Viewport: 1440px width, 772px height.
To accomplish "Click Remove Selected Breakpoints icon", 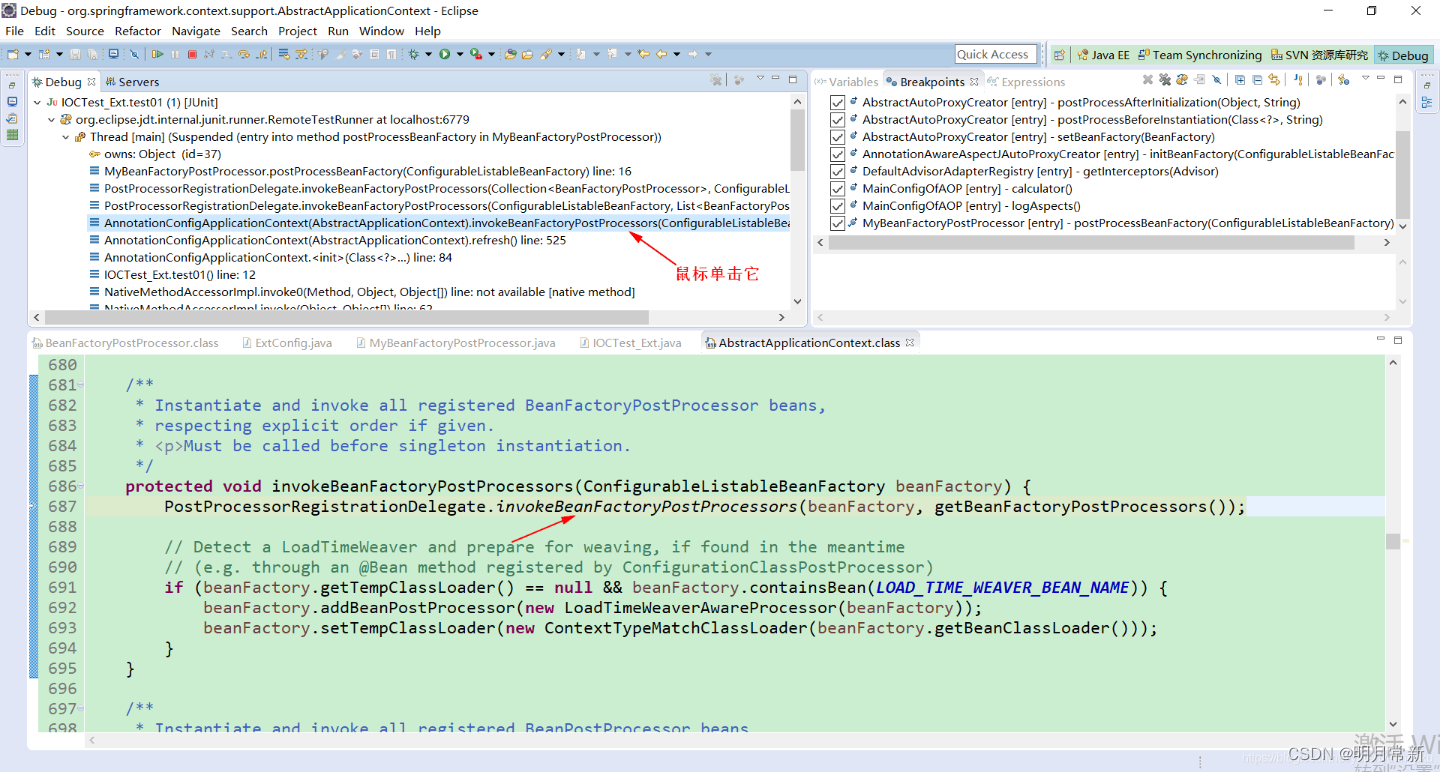I will [x=1148, y=80].
